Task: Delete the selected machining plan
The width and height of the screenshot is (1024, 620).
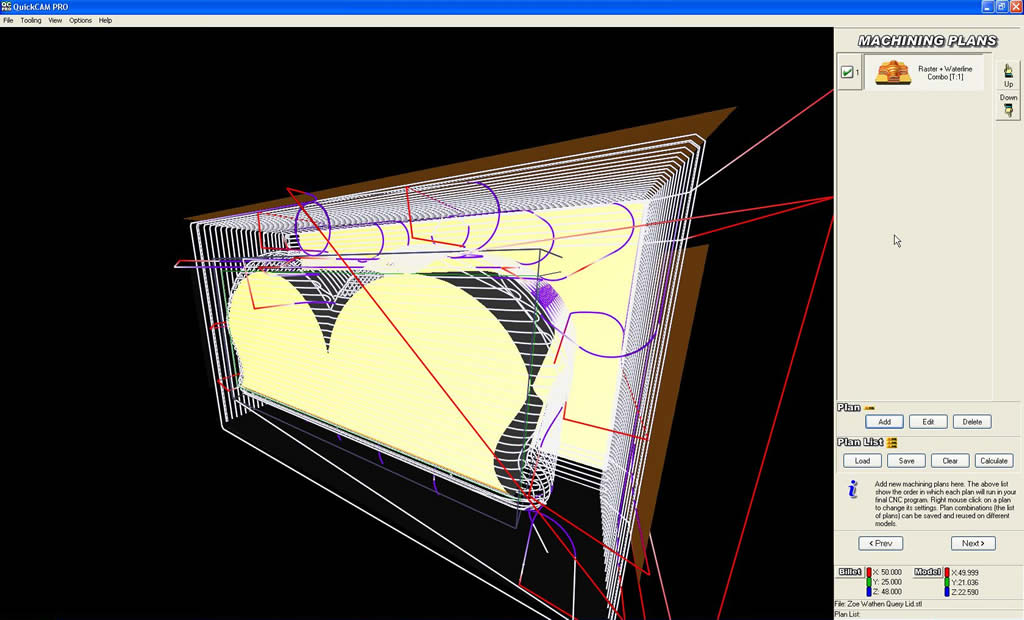Action: [972, 422]
